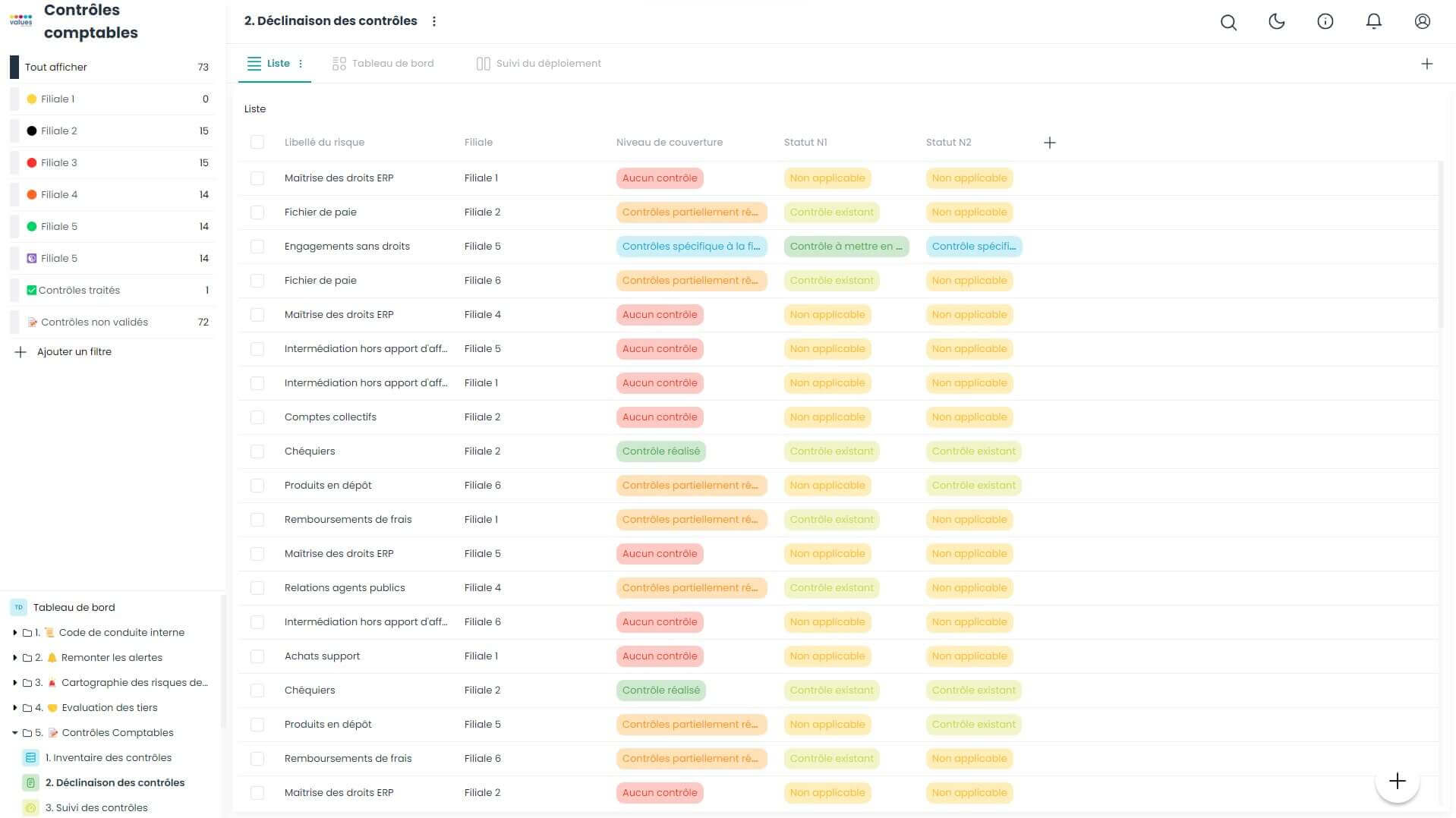Add a new view with top-right plus
The image size is (1456, 818).
click(x=1427, y=64)
